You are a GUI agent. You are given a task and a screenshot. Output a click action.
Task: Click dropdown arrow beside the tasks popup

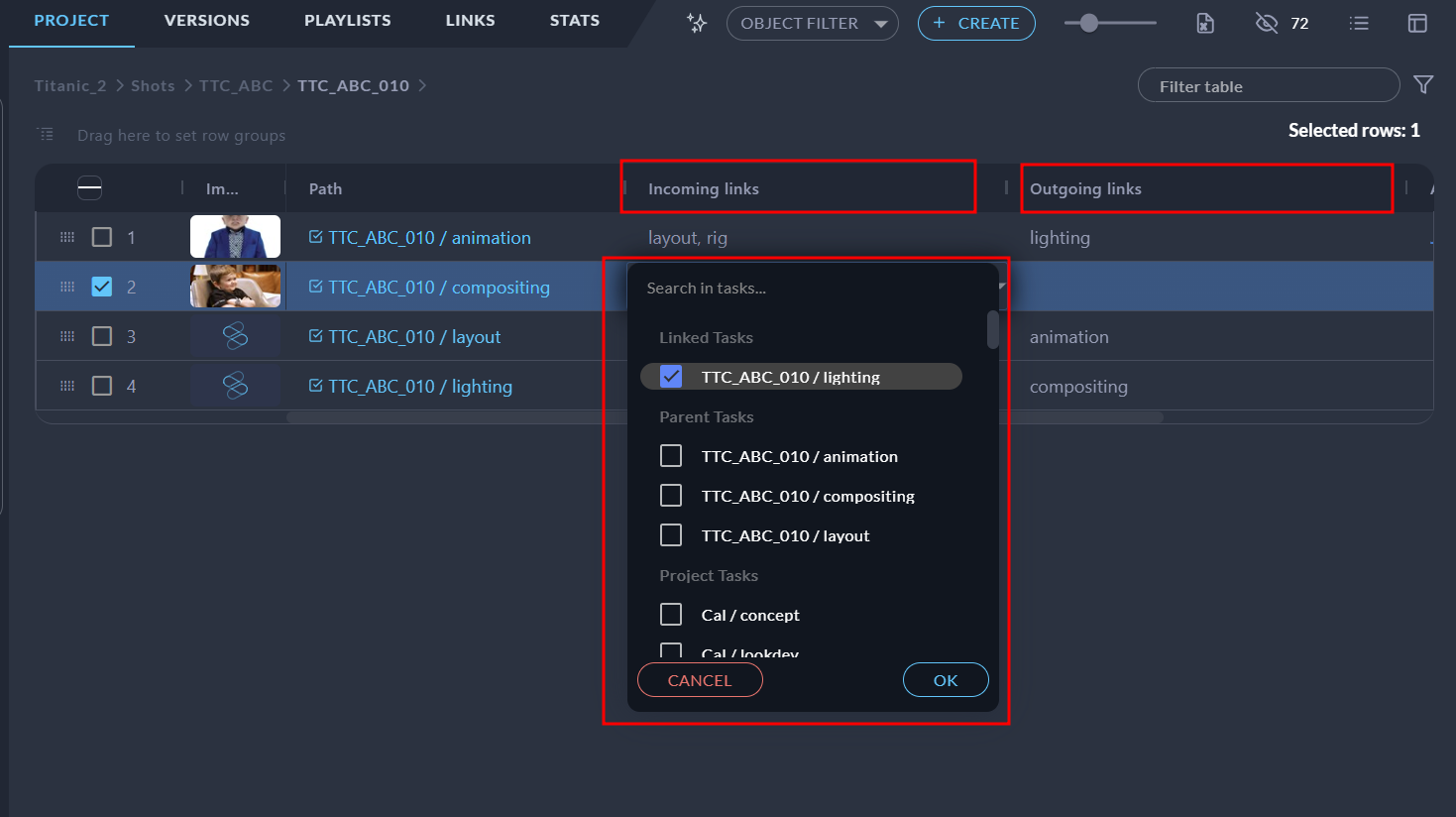pos(1002,287)
